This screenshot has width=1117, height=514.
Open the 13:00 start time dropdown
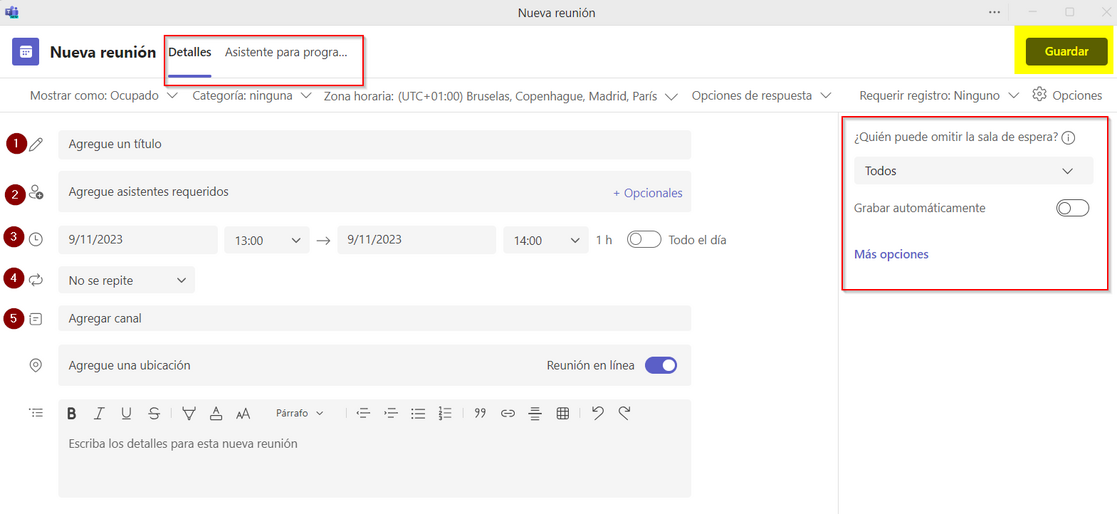[x=267, y=240]
